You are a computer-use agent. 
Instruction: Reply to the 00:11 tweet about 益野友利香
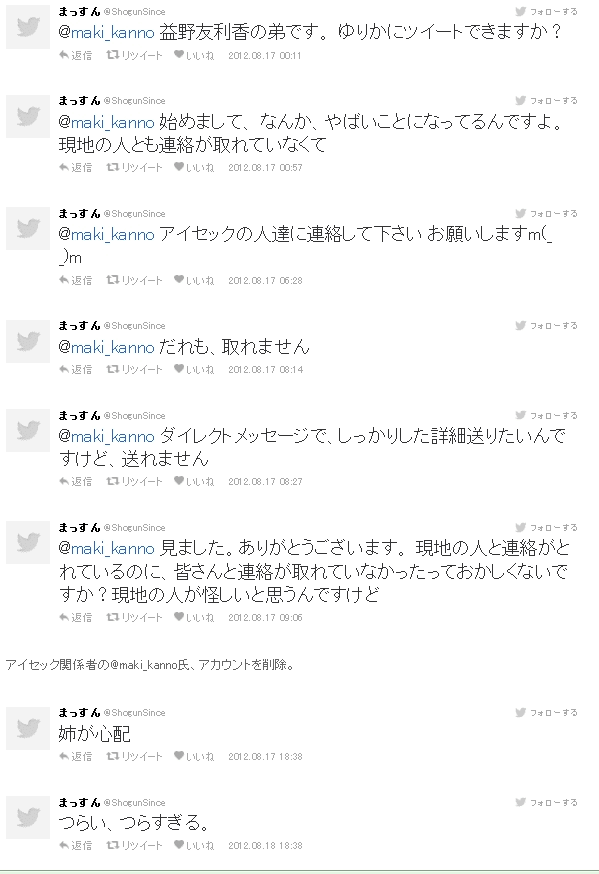(75, 55)
